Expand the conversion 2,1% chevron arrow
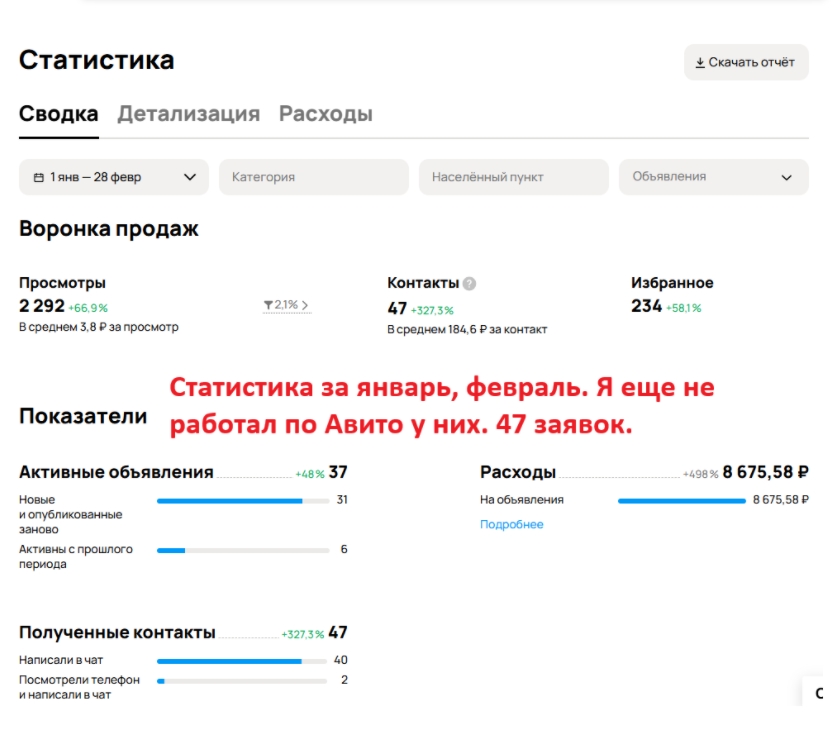Viewport: 831px width, 747px height. (x=305, y=305)
